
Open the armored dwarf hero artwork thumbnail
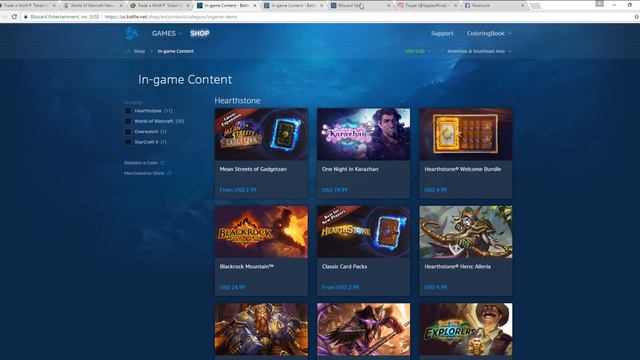pos(262,329)
